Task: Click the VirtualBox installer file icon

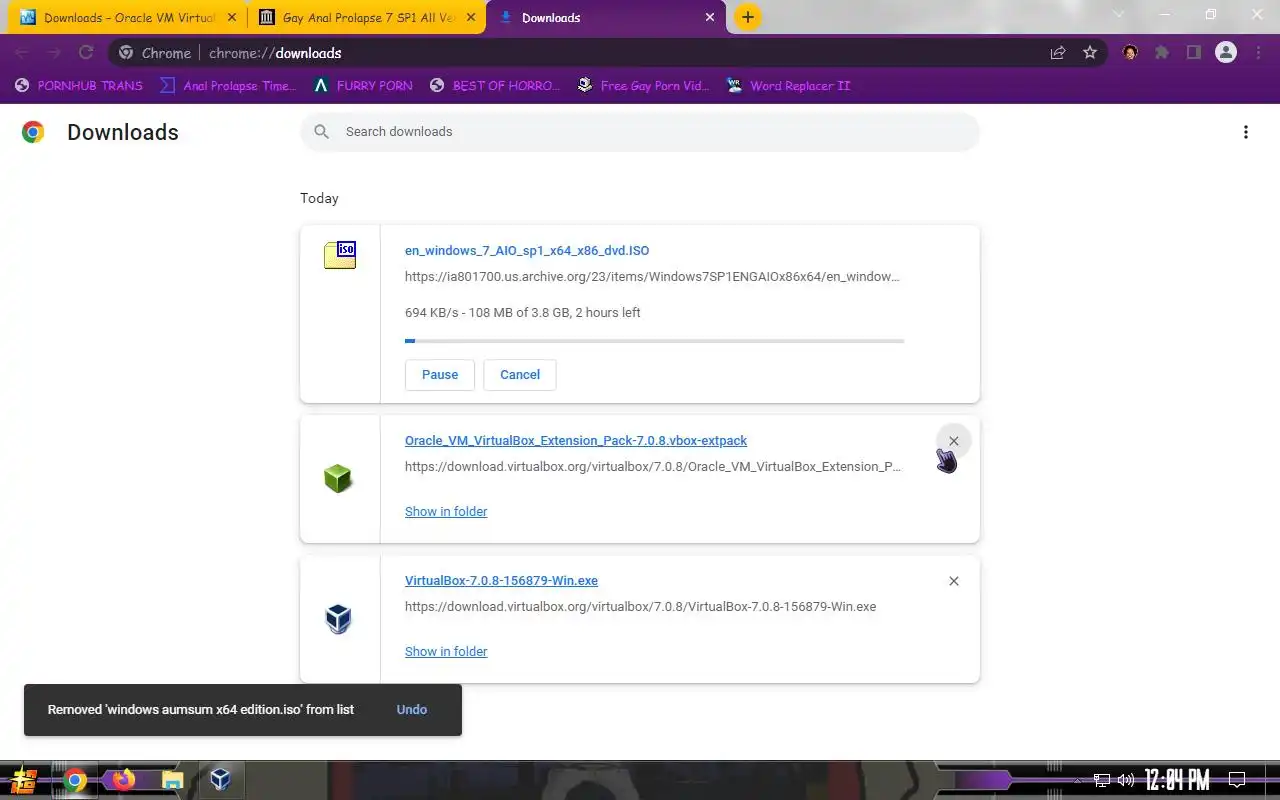Action: click(x=338, y=619)
